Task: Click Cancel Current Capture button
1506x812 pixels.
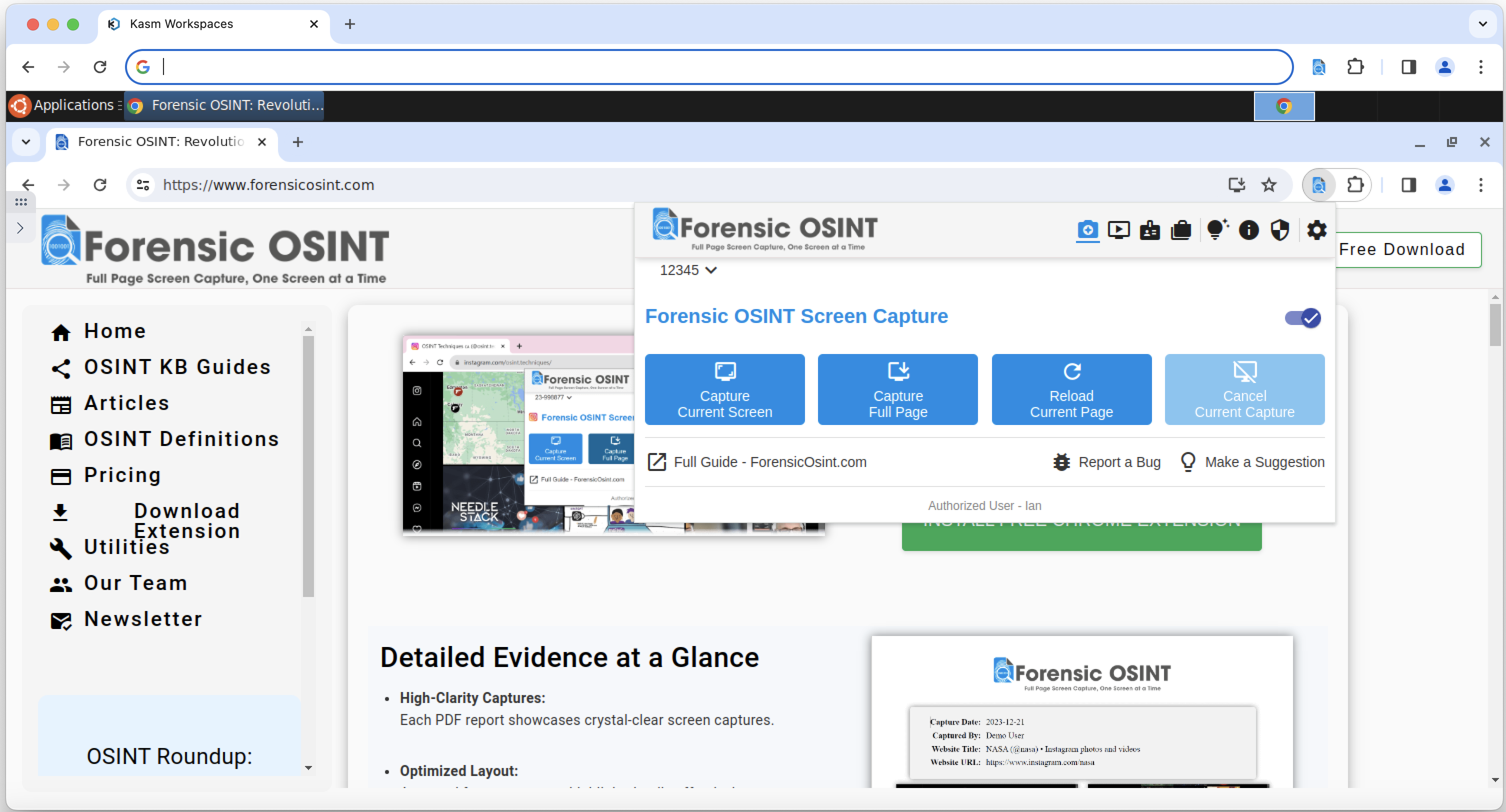Action: [x=1244, y=389]
